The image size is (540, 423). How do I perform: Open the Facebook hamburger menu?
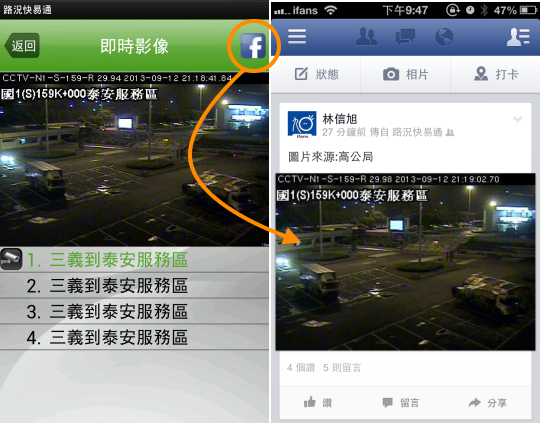[297, 37]
